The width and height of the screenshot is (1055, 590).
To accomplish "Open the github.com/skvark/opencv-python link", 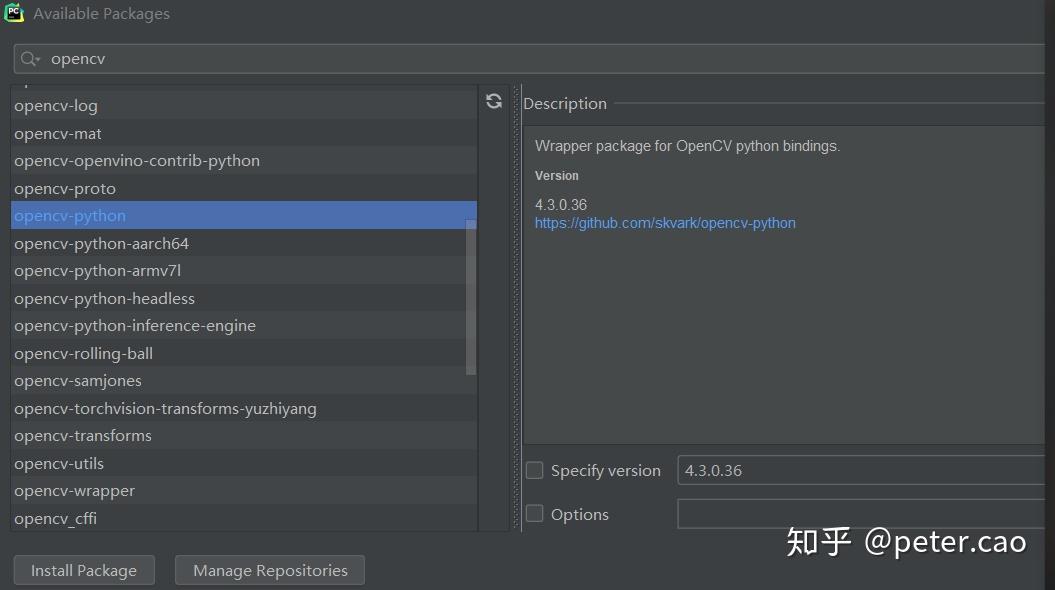I will (665, 223).
